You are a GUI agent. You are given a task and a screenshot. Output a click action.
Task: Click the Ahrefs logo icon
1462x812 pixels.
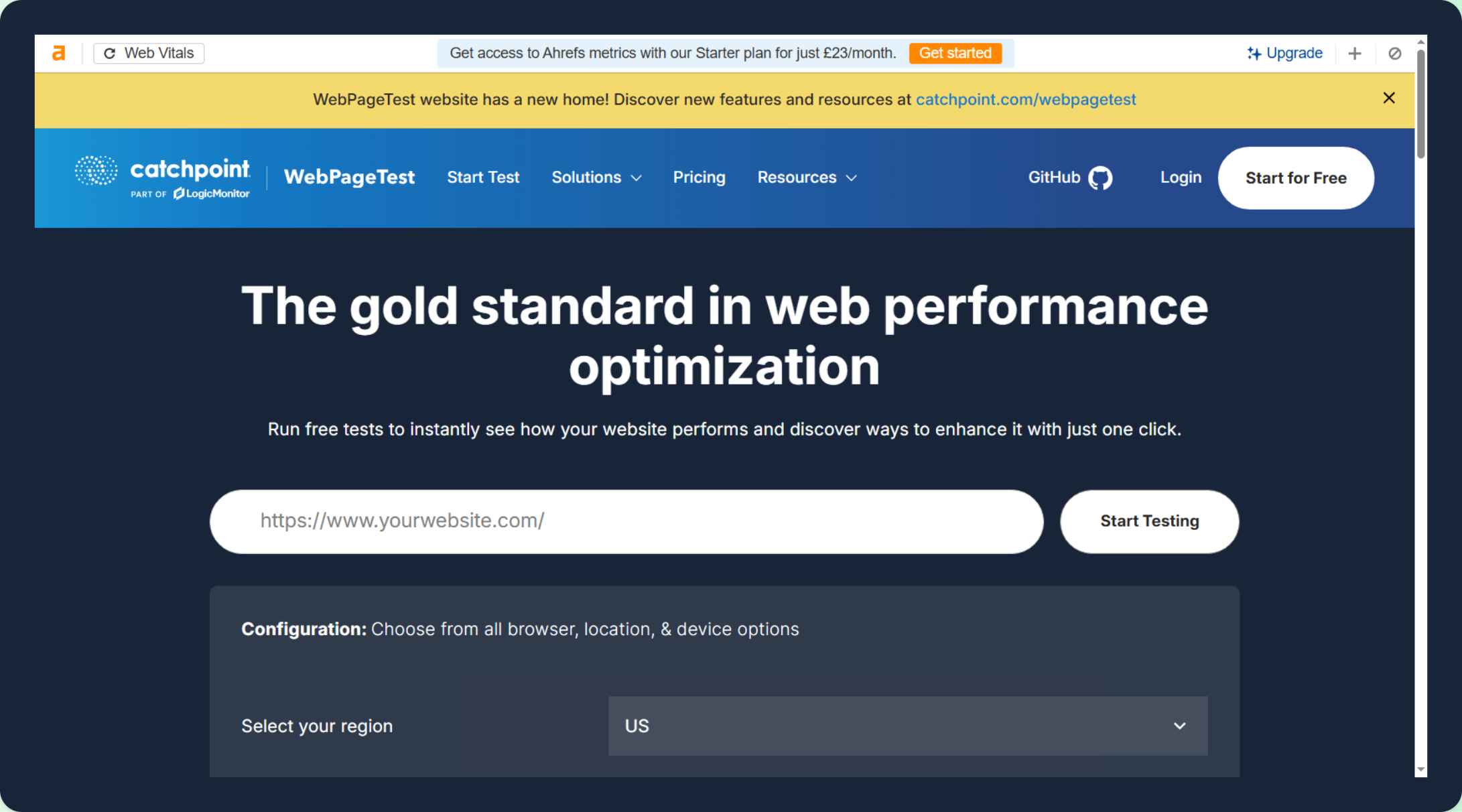pyautogui.click(x=59, y=53)
